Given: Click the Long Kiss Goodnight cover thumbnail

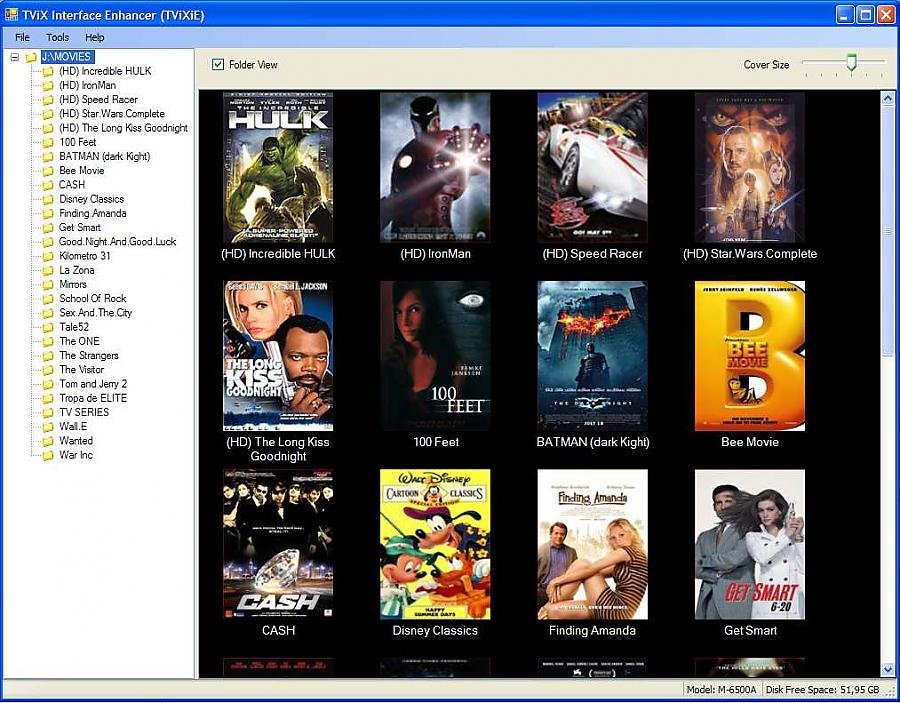Looking at the screenshot, I should point(278,356).
